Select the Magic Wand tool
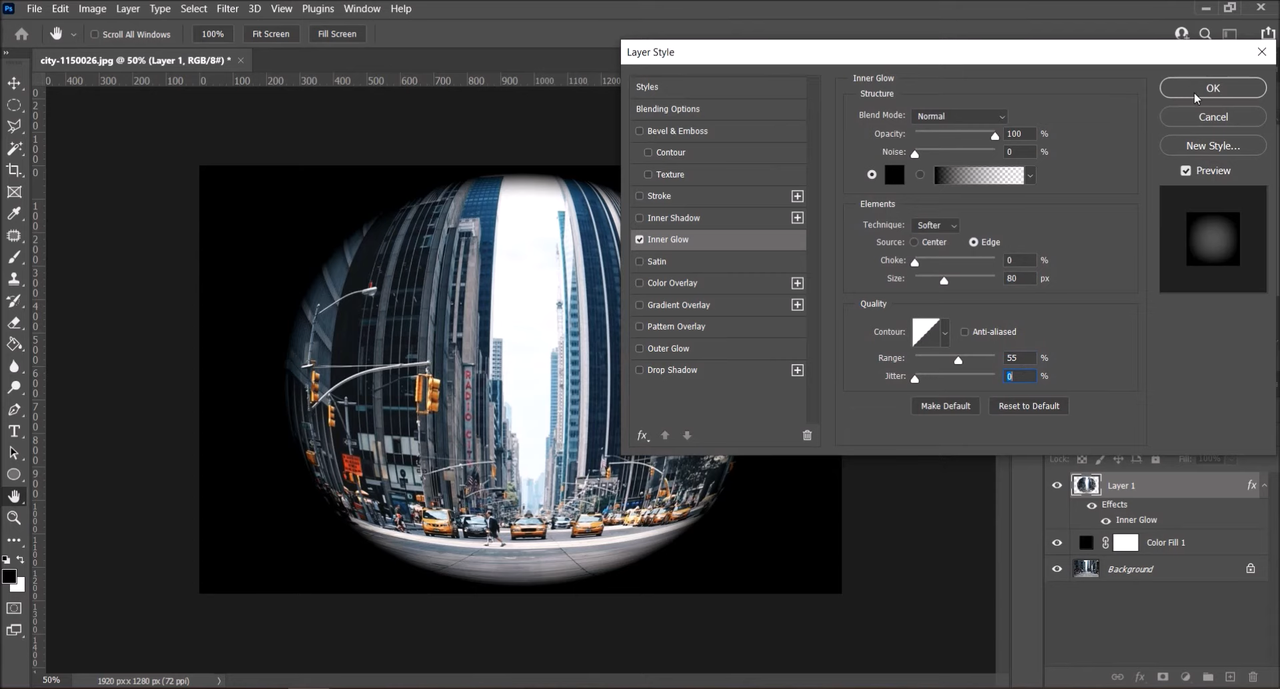The image size is (1280, 689). tap(14, 149)
